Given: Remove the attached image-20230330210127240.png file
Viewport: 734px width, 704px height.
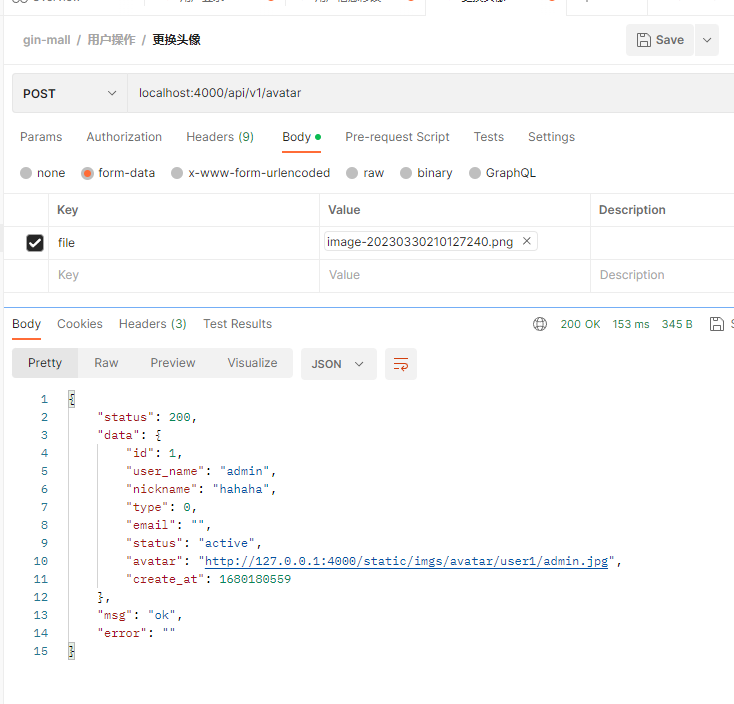Looking at the screenshot, I should pos(527,241).
